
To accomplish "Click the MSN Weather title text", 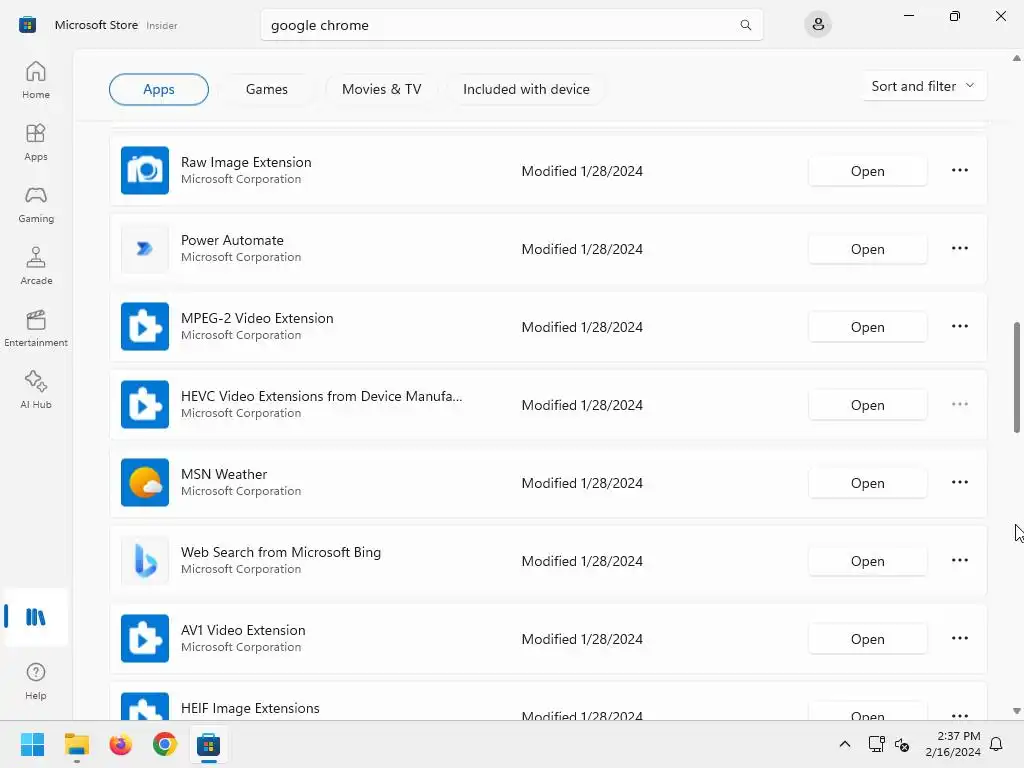I will pyautogui.click(x=224, y=474).
